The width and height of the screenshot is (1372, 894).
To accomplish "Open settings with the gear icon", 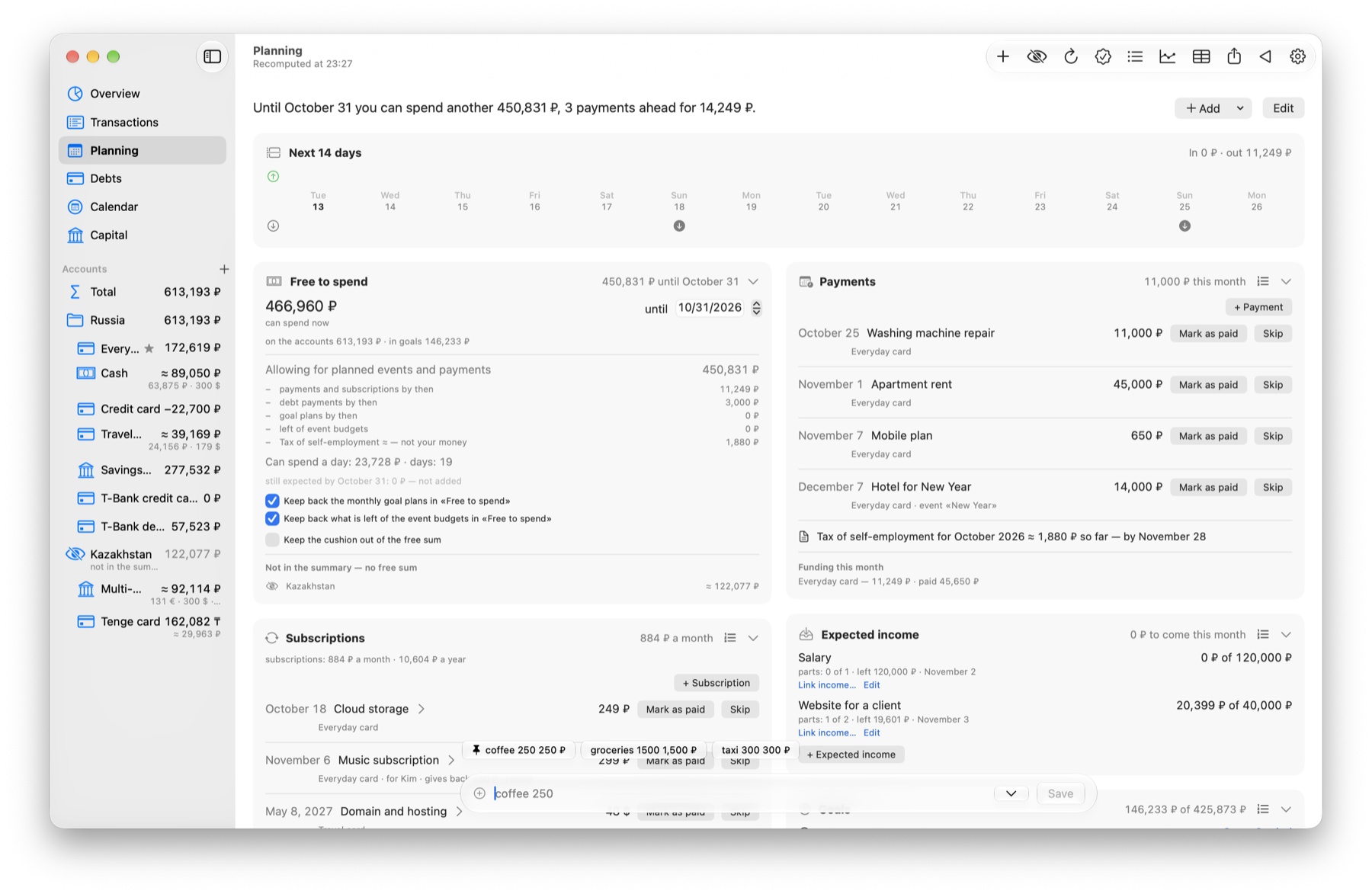I will pyautogui.click(x=1298, y=56).
